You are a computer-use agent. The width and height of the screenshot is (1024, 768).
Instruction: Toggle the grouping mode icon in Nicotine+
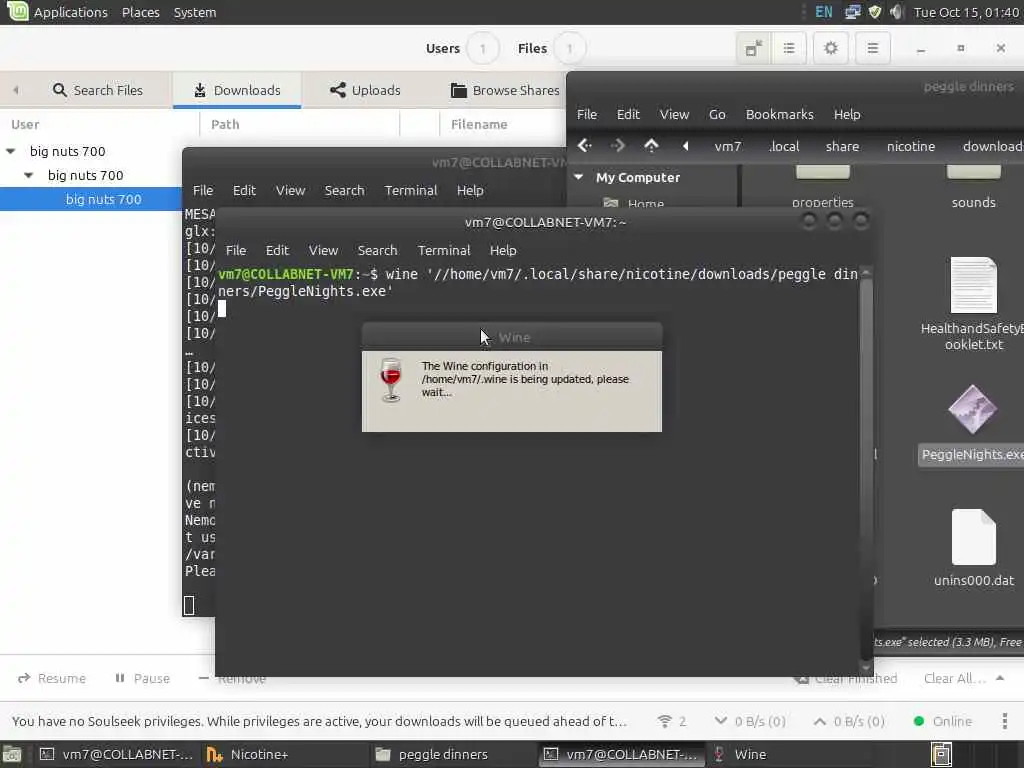tap(754, 48)
